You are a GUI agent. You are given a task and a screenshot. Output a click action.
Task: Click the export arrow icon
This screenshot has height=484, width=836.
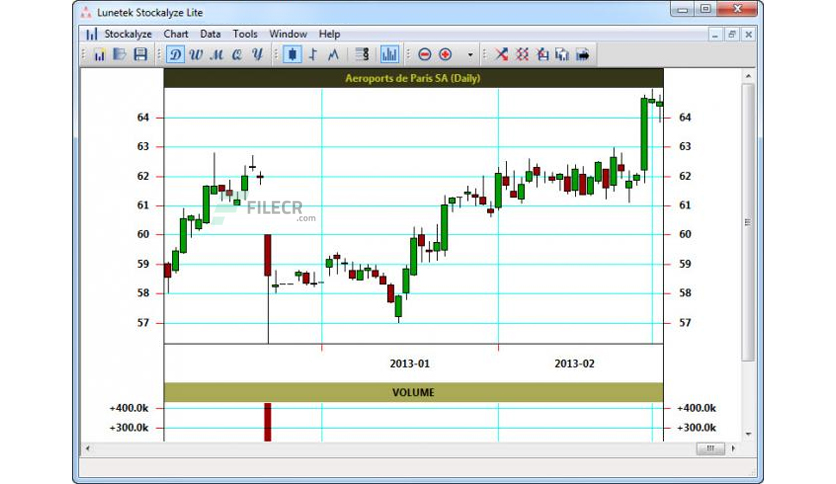[x=583, y=54]
